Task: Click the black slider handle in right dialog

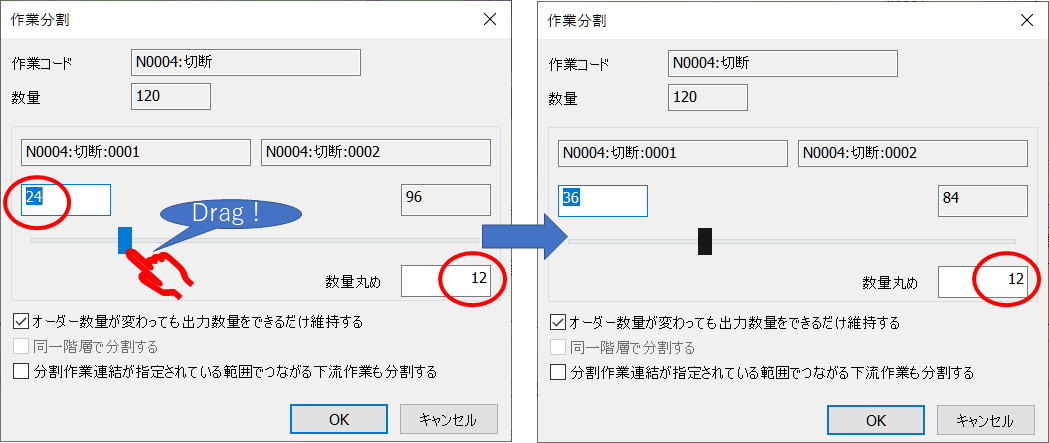Action: 704,241
